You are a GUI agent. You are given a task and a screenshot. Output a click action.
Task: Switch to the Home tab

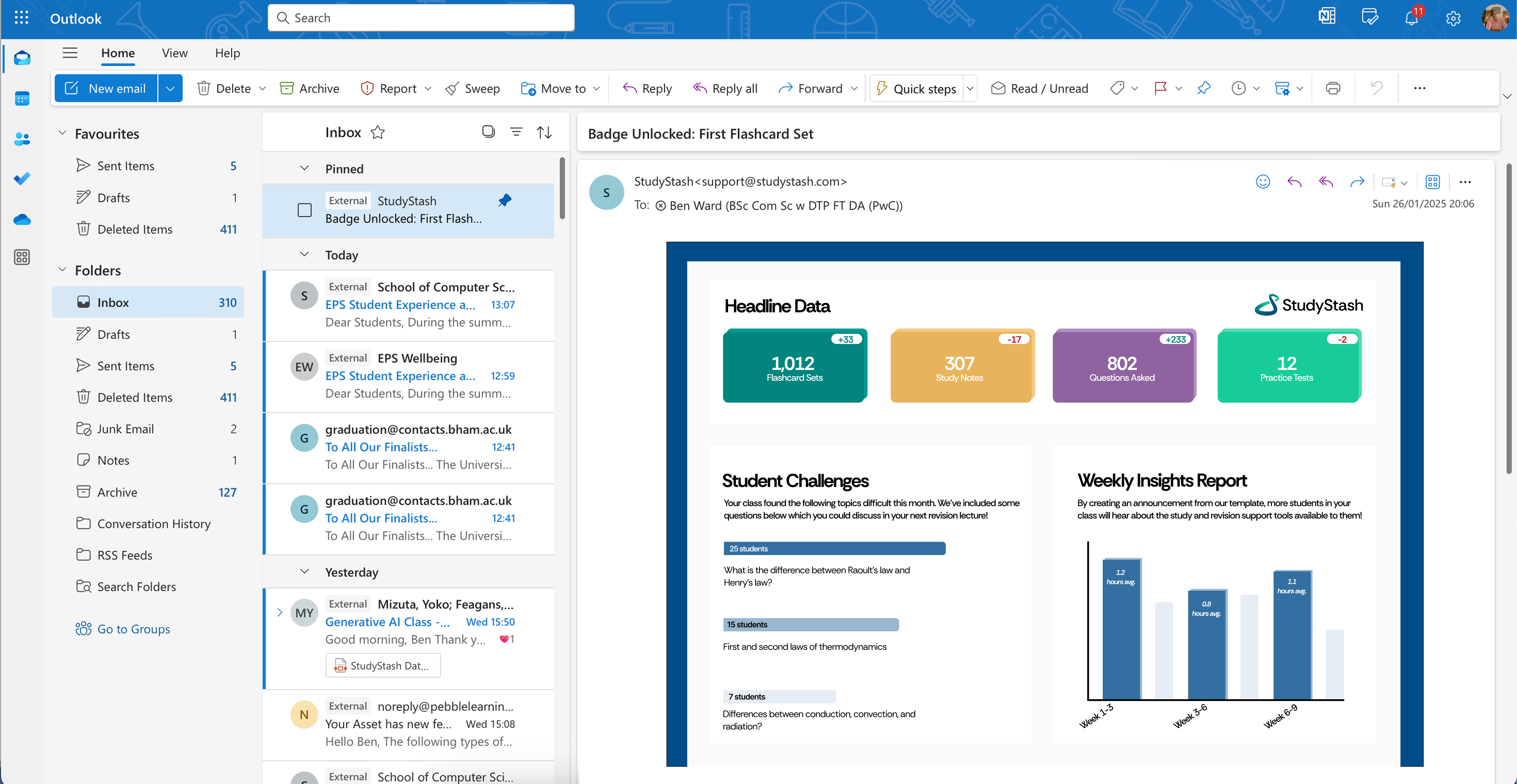click(x=118, y=53)
